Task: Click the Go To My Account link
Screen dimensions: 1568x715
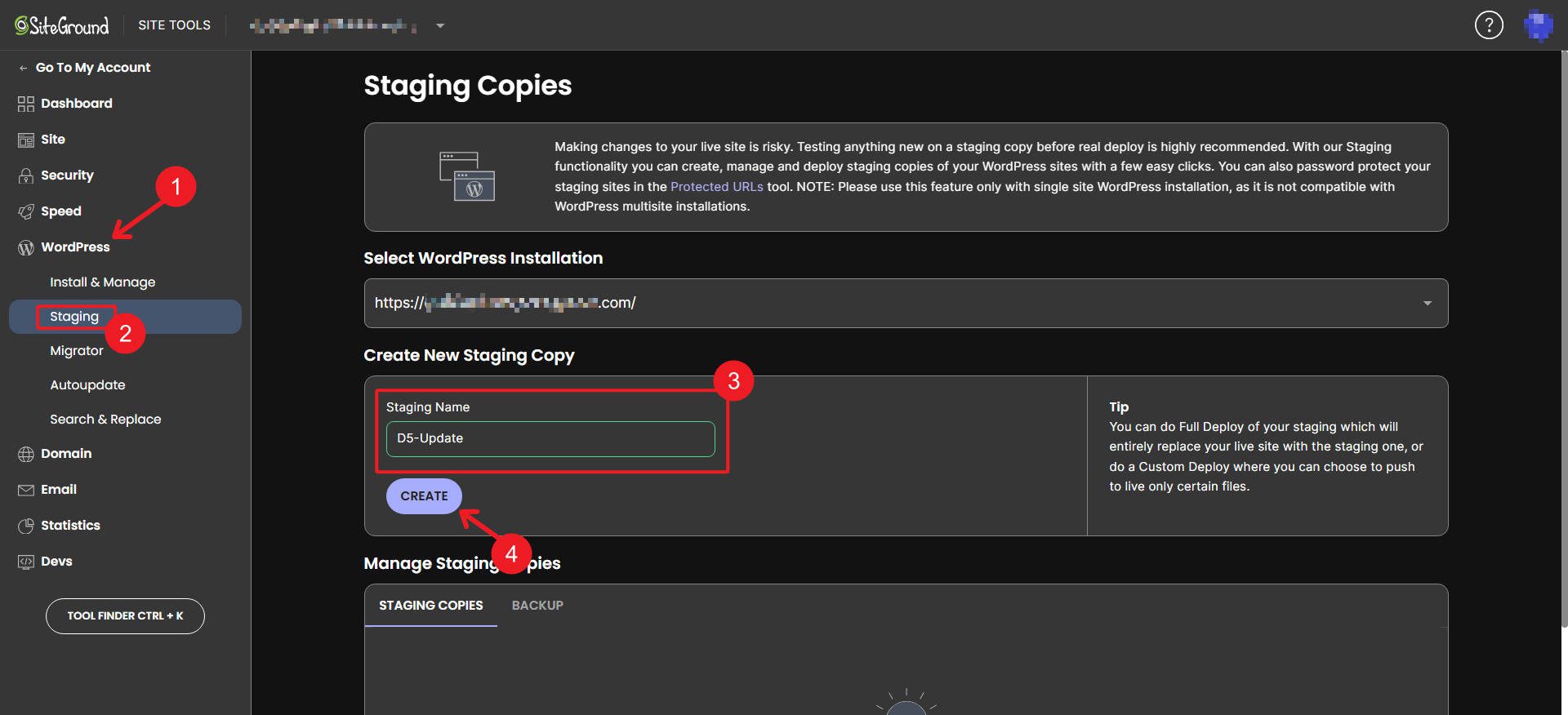Action: [x=93, y=67]
